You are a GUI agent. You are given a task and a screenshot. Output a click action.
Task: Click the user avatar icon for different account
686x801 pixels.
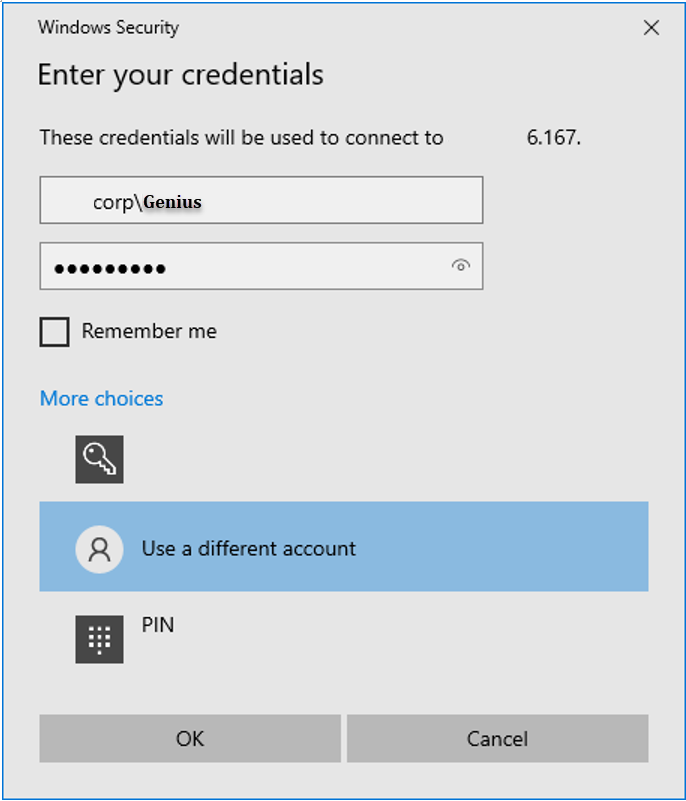pyautogui.click(x=99, y=549)
